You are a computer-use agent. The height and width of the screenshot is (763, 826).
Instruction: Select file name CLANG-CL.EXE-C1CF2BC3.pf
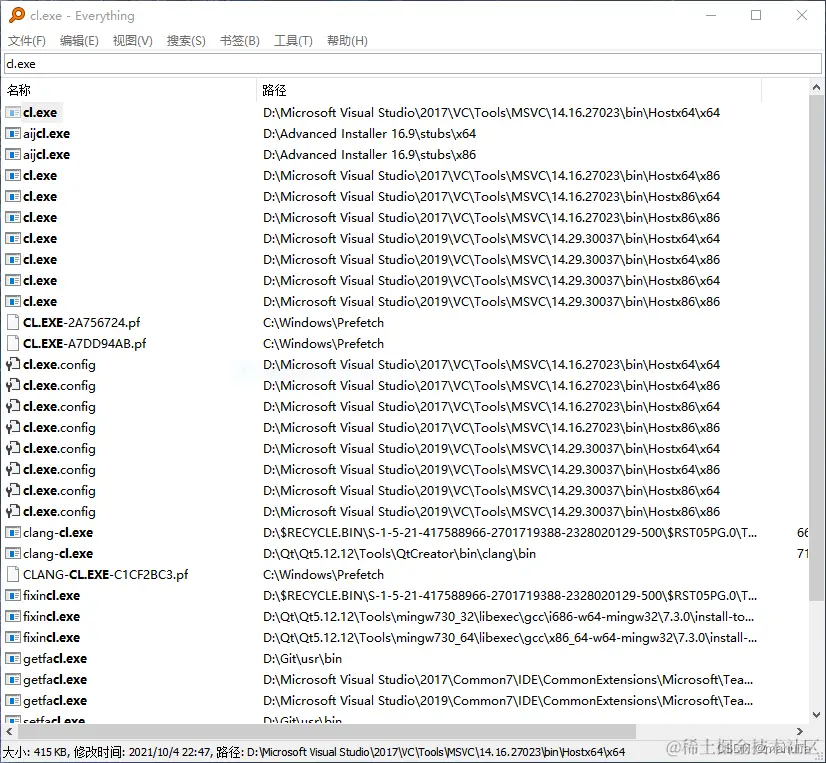(x=105, y=575)
